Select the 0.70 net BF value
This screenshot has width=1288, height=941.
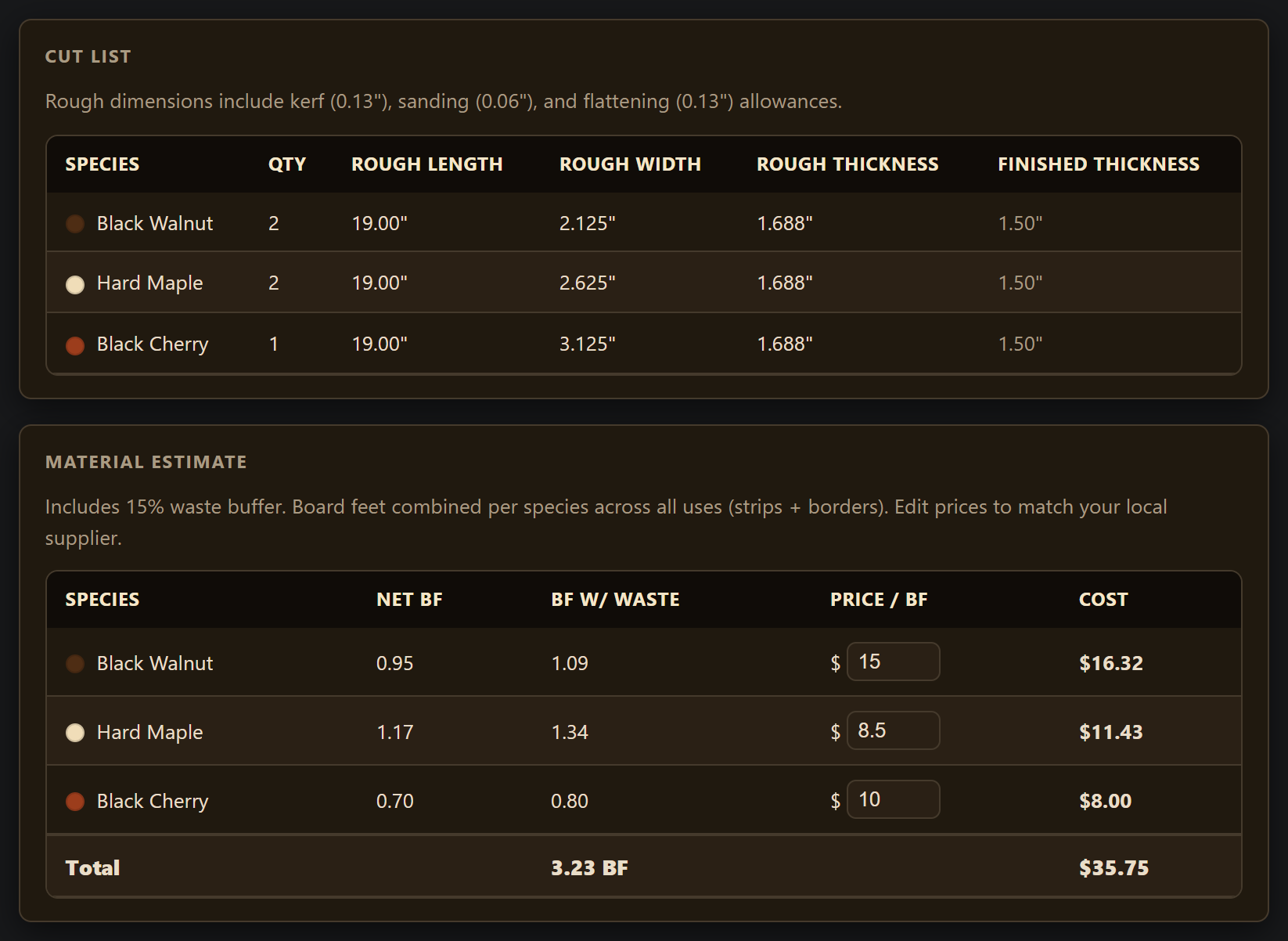tap(394, 801)
